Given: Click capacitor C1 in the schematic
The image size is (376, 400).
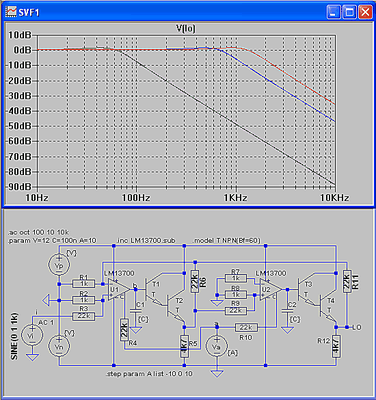Looking at the screenshot, I should pyautogui.click(x=135, y=311).
